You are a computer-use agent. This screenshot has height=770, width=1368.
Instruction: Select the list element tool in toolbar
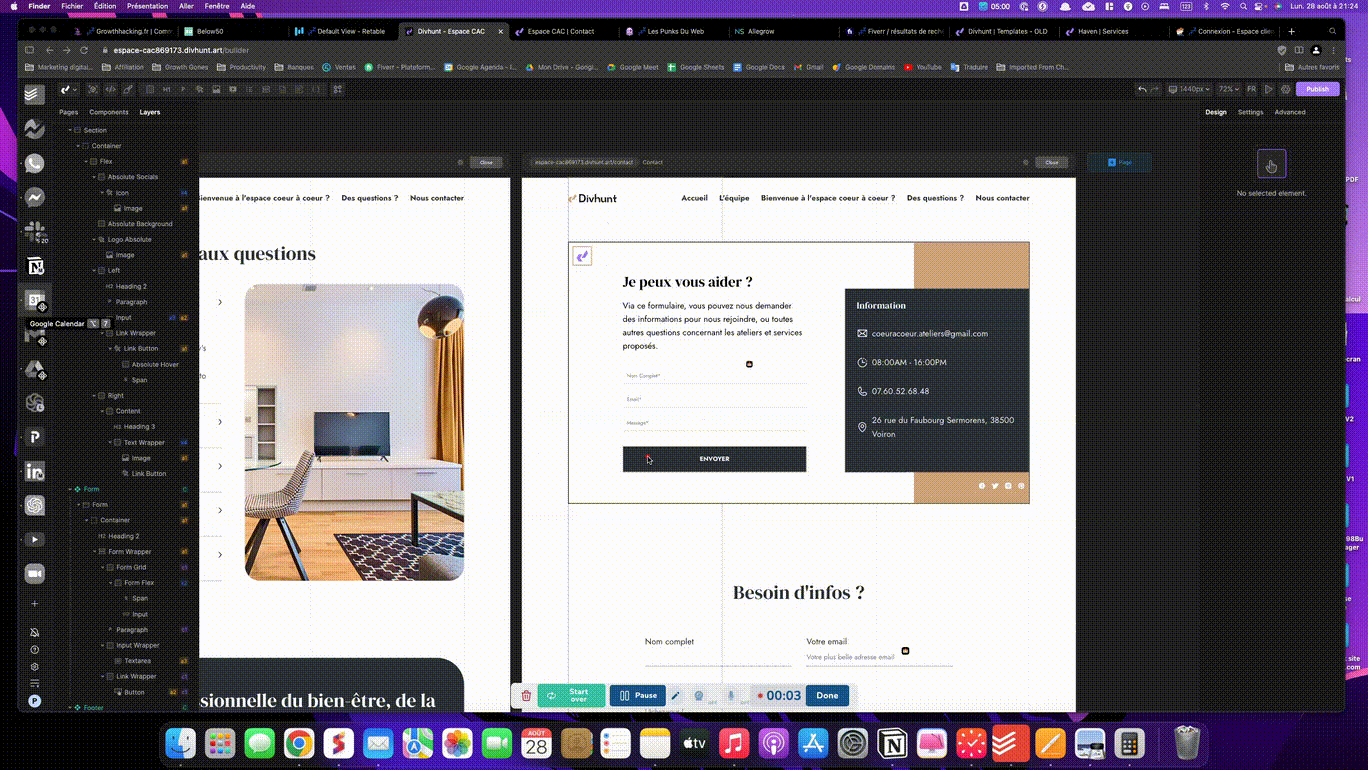pos(250,89)
